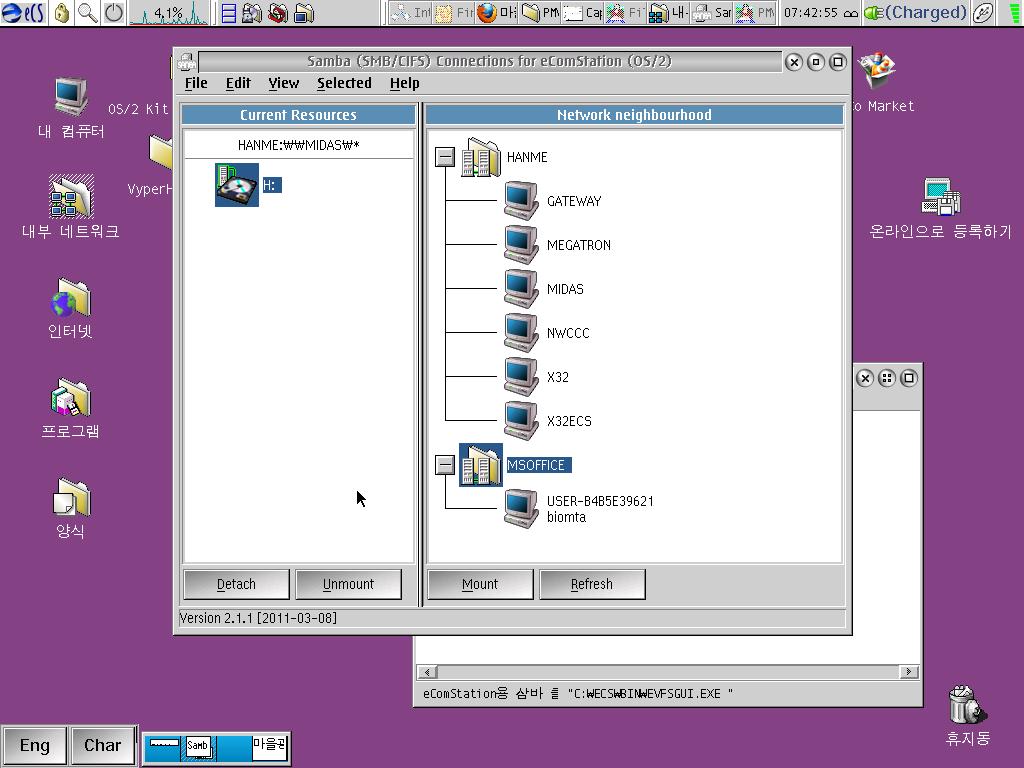Select the GATEWAY computer icon

click(x=520, y=201)
